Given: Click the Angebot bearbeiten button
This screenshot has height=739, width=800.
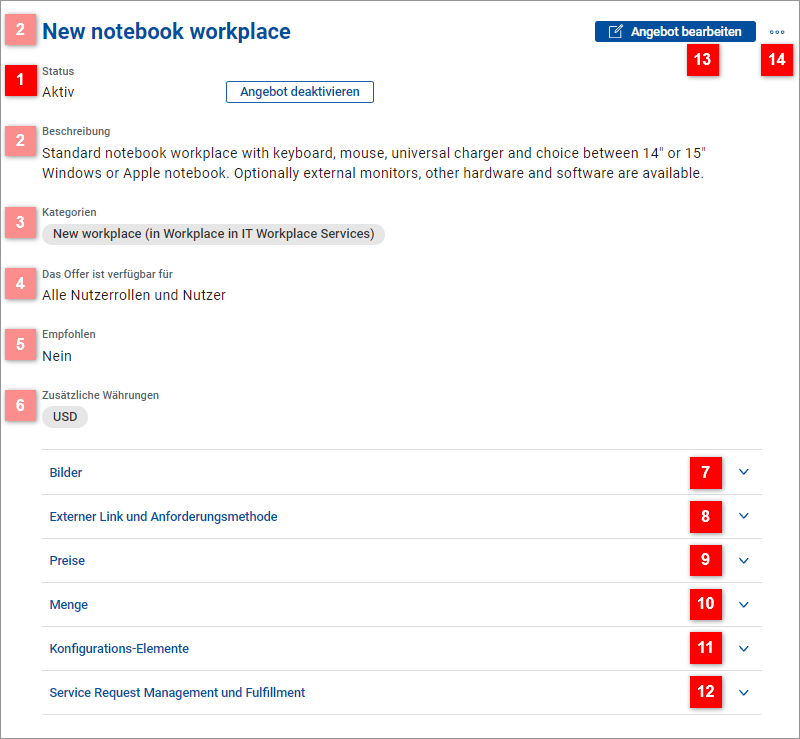Looking at the screenshot, I should click(x=675, y=32).
